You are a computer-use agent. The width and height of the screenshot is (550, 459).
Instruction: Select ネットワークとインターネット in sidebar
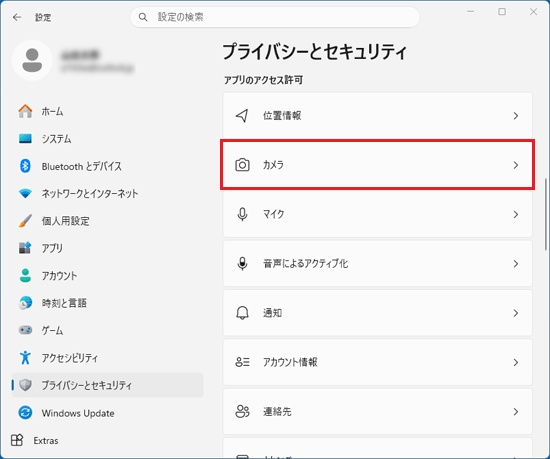coord(90,194)
